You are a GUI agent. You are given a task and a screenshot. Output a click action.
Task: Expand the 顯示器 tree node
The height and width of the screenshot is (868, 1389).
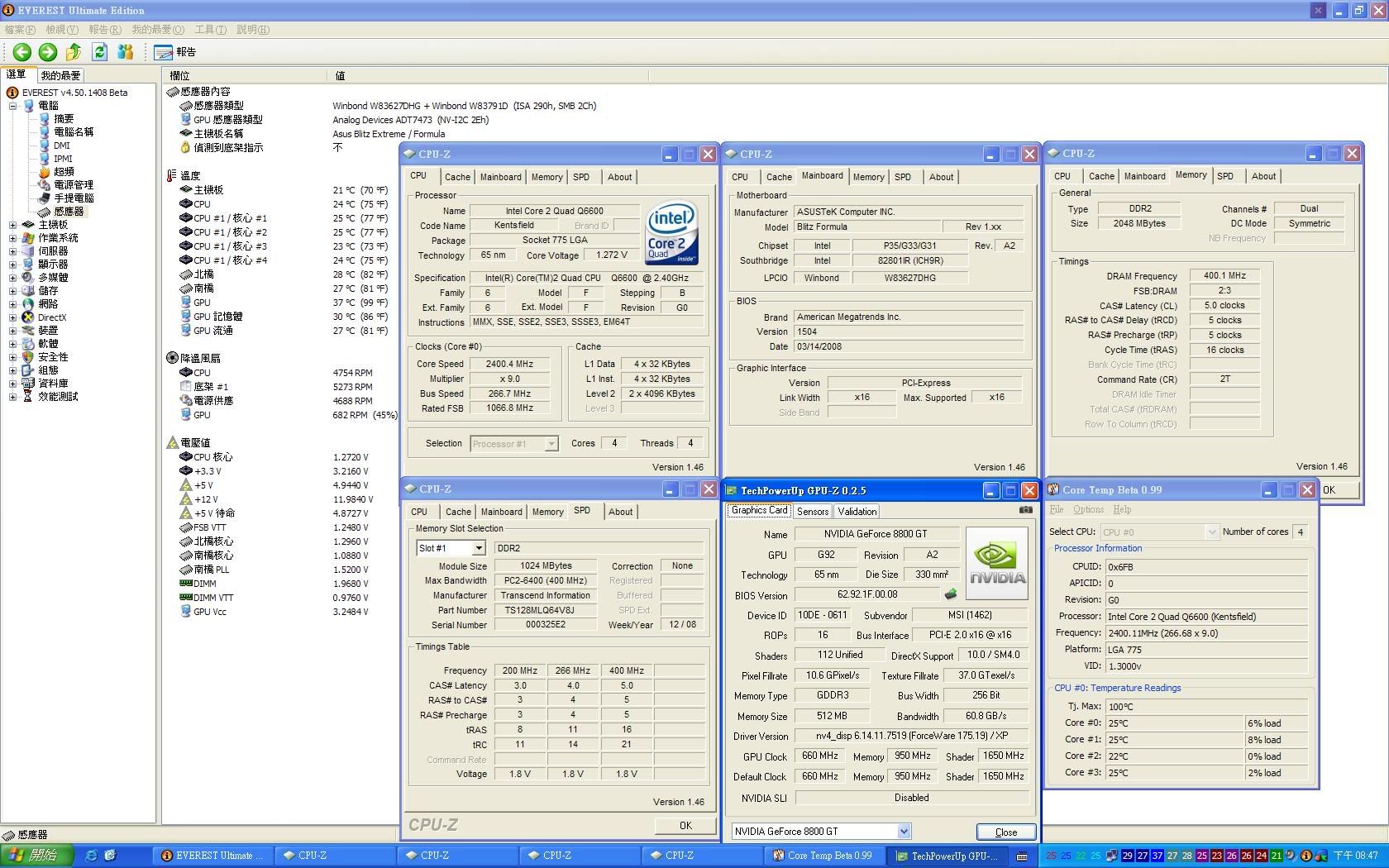coord(12,265)
